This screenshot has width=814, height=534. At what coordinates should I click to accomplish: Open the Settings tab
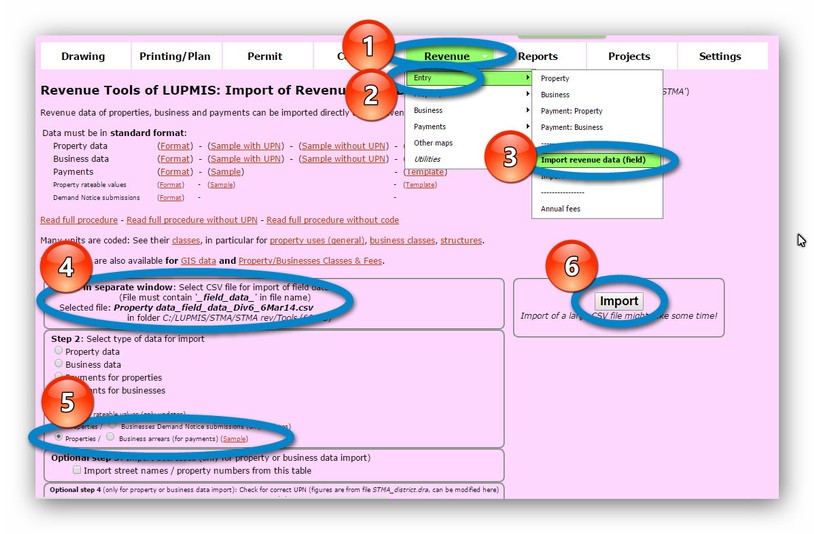[720, 56]
